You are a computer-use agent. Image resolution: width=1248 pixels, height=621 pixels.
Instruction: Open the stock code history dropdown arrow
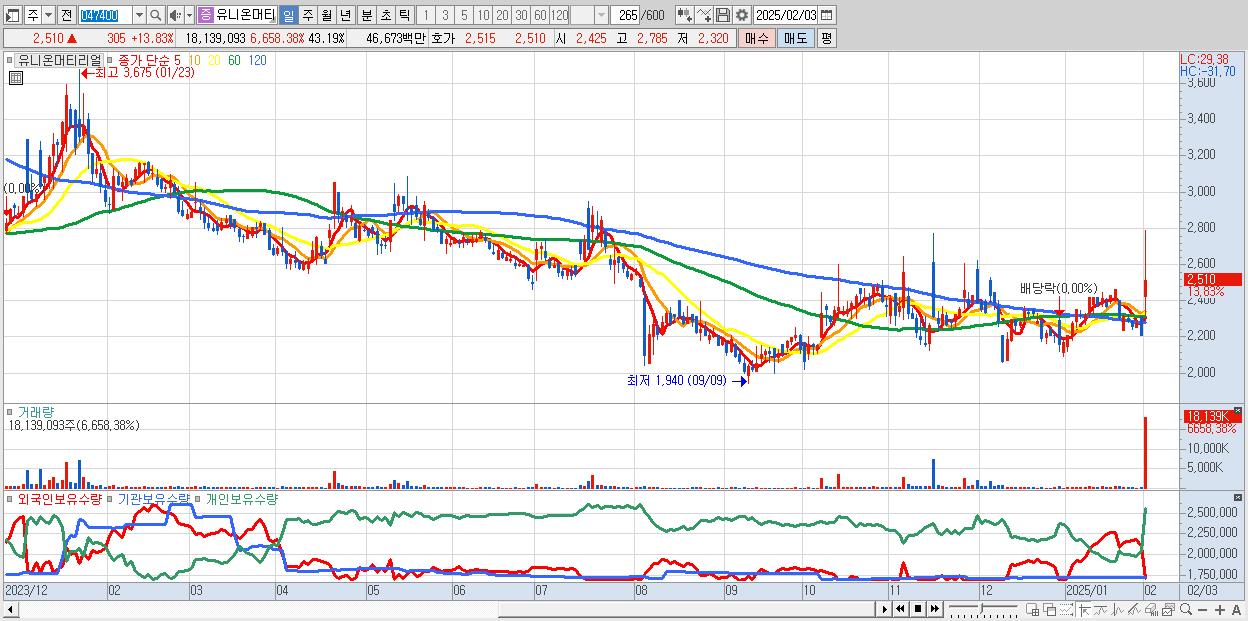pos(139,15)
